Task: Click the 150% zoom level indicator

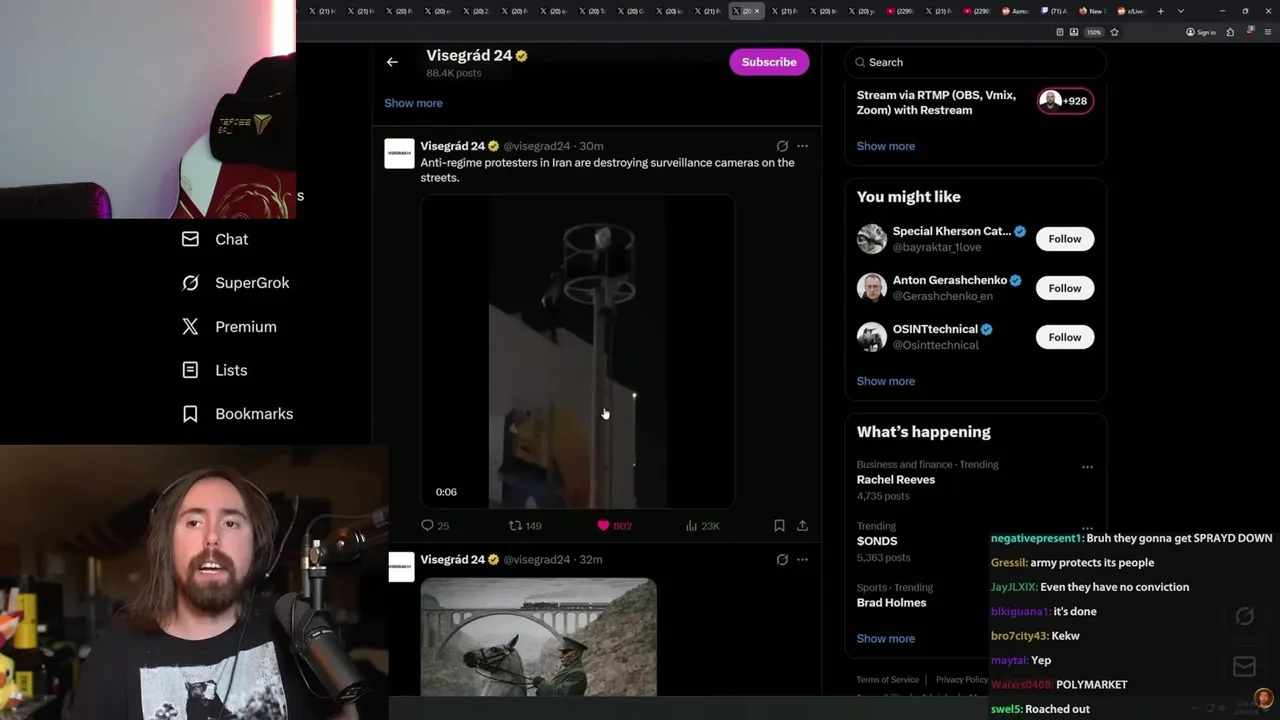Action: [x=1094, y=32]
